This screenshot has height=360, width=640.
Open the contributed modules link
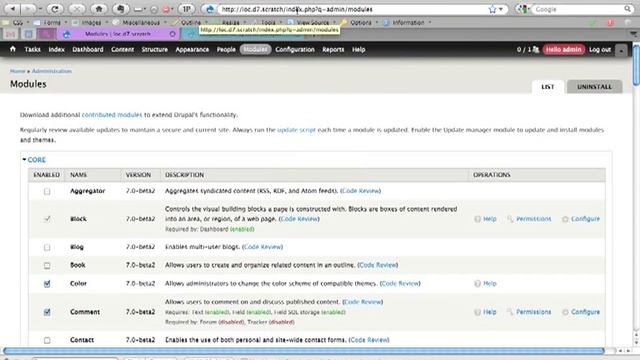click(112, 115)
